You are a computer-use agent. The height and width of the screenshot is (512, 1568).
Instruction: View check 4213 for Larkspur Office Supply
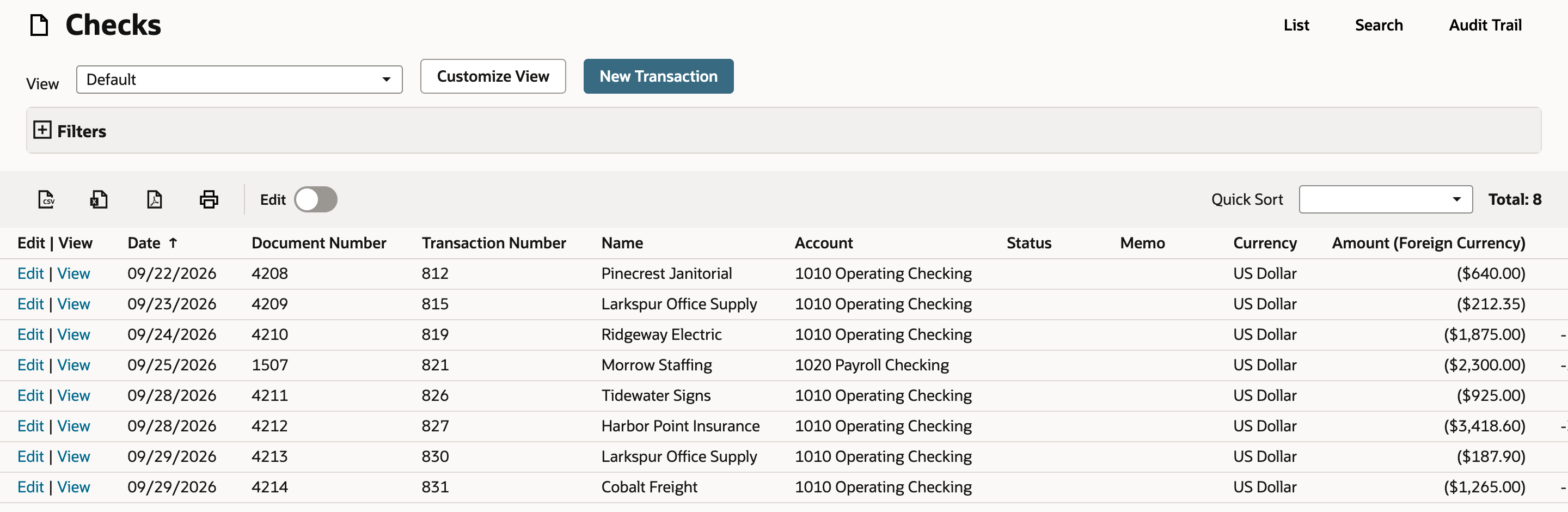73,456
